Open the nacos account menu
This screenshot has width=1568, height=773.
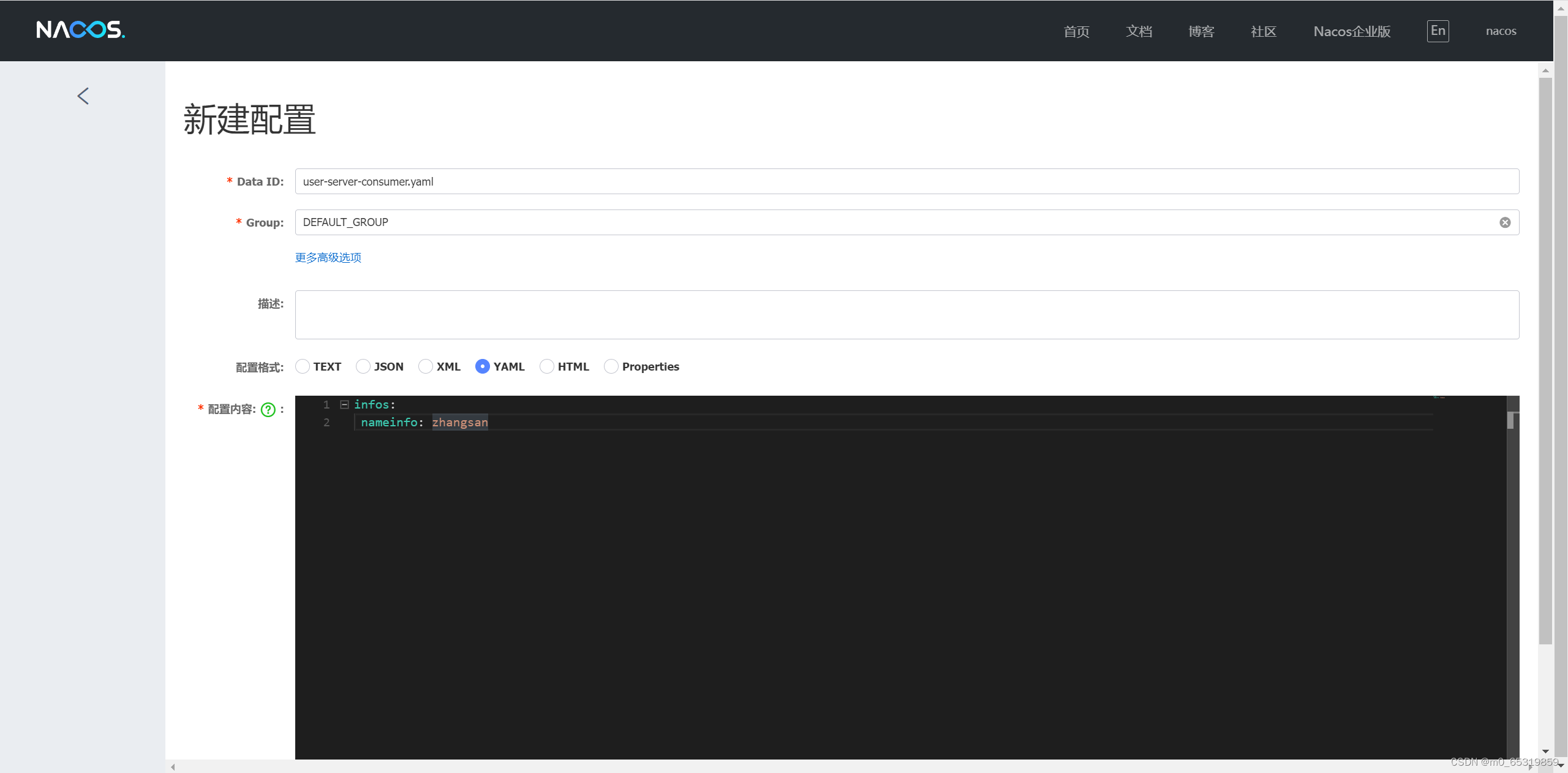tap(1500, 31)
